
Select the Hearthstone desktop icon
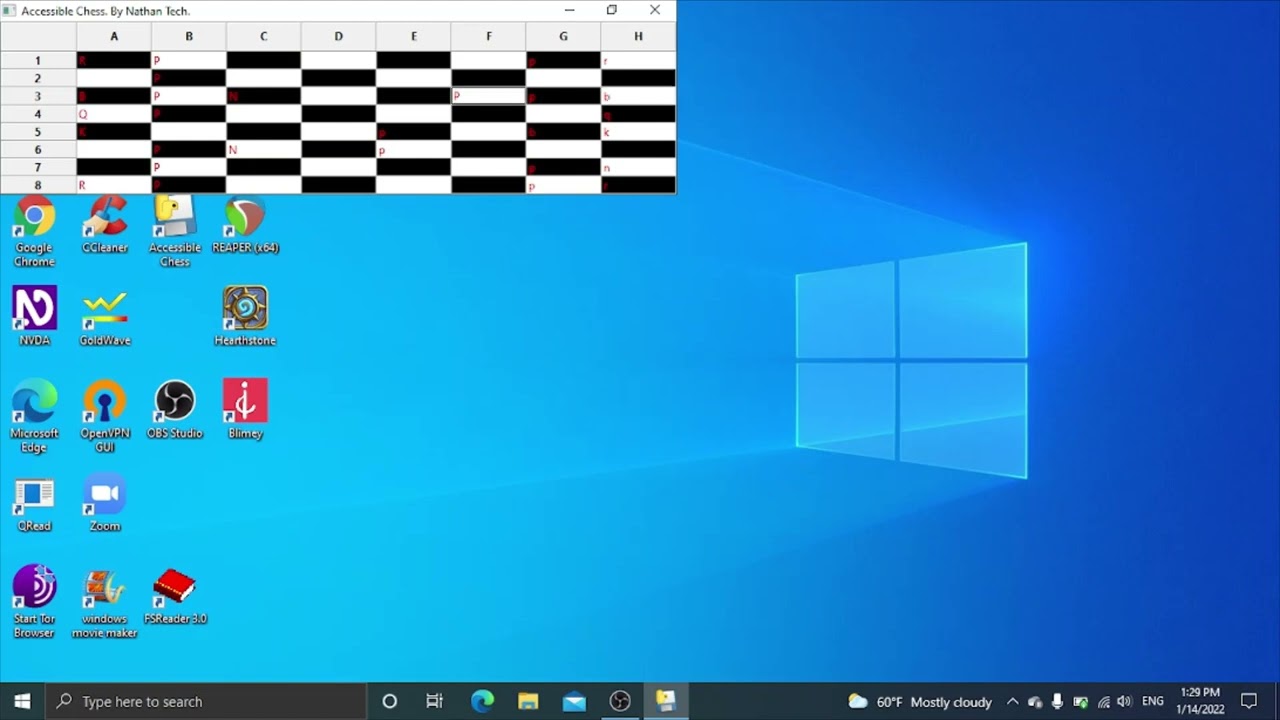click(245, 317)
